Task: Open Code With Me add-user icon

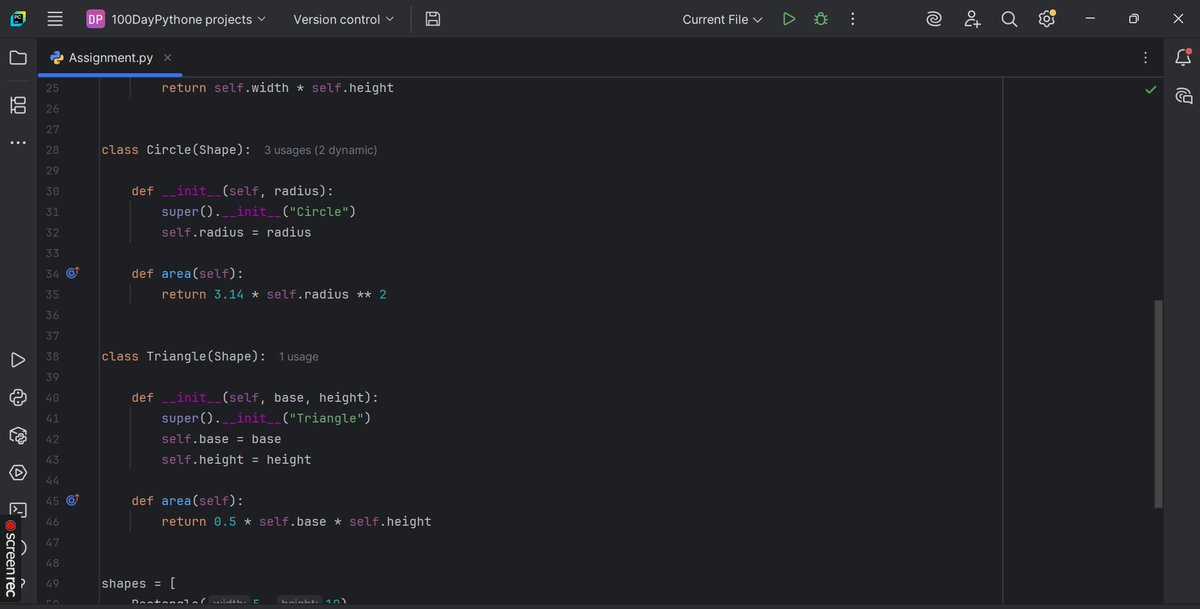Action: [x=972, y=19]
